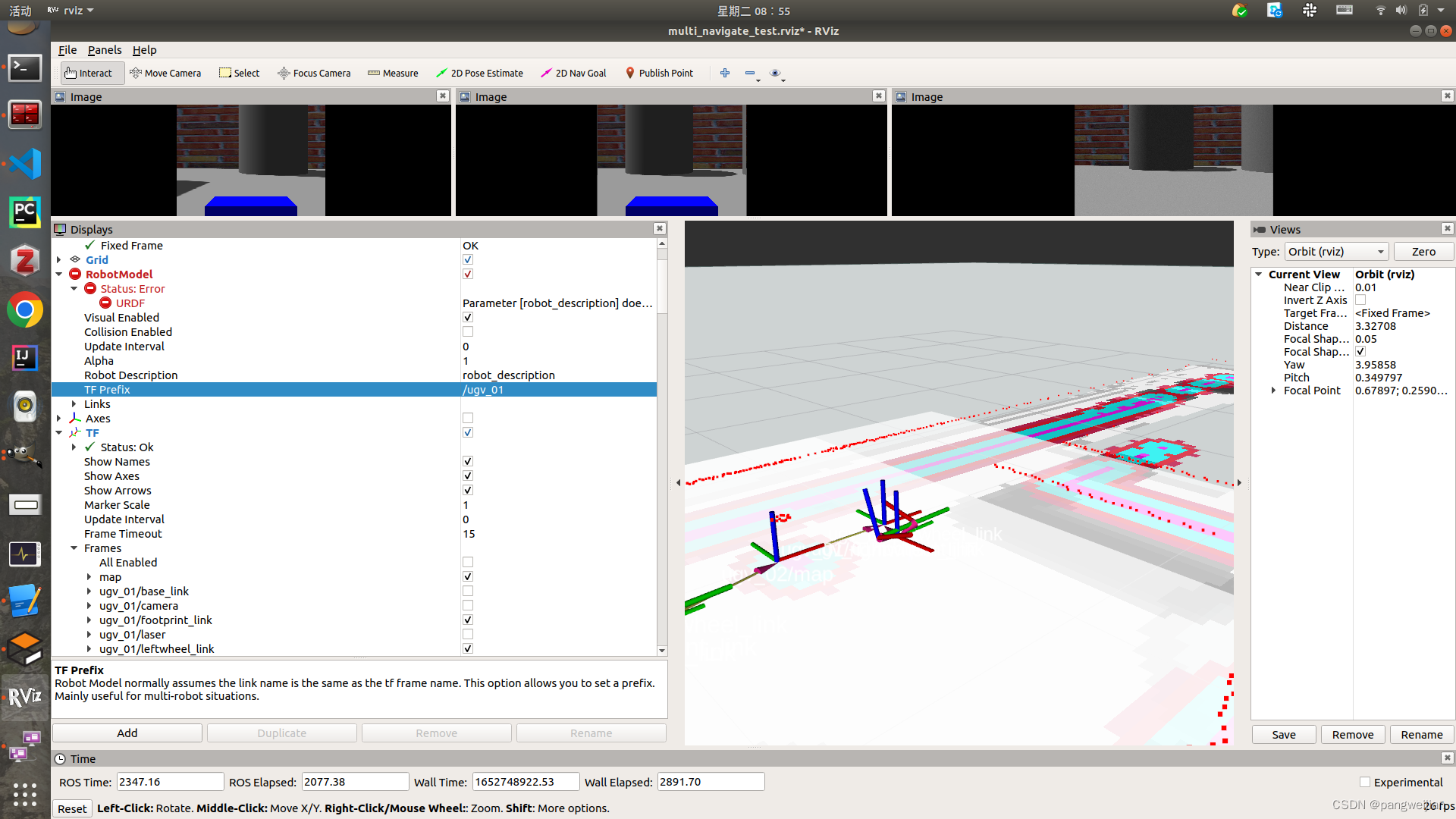Screen dimensions: 1456x819
Task: Expand the Grid display item
Action: click(x=59, y=260)
